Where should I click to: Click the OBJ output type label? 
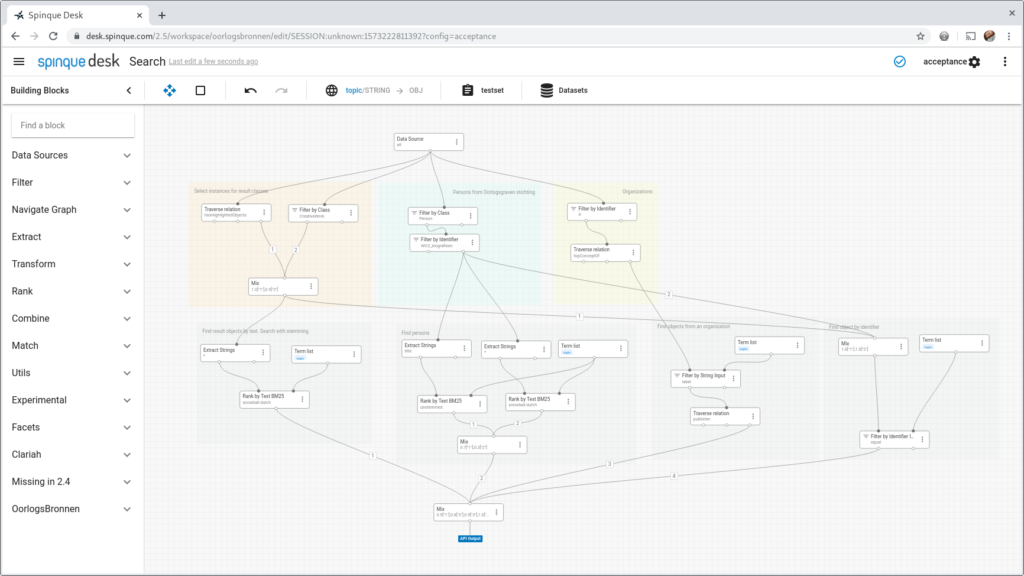coord(416,90)
